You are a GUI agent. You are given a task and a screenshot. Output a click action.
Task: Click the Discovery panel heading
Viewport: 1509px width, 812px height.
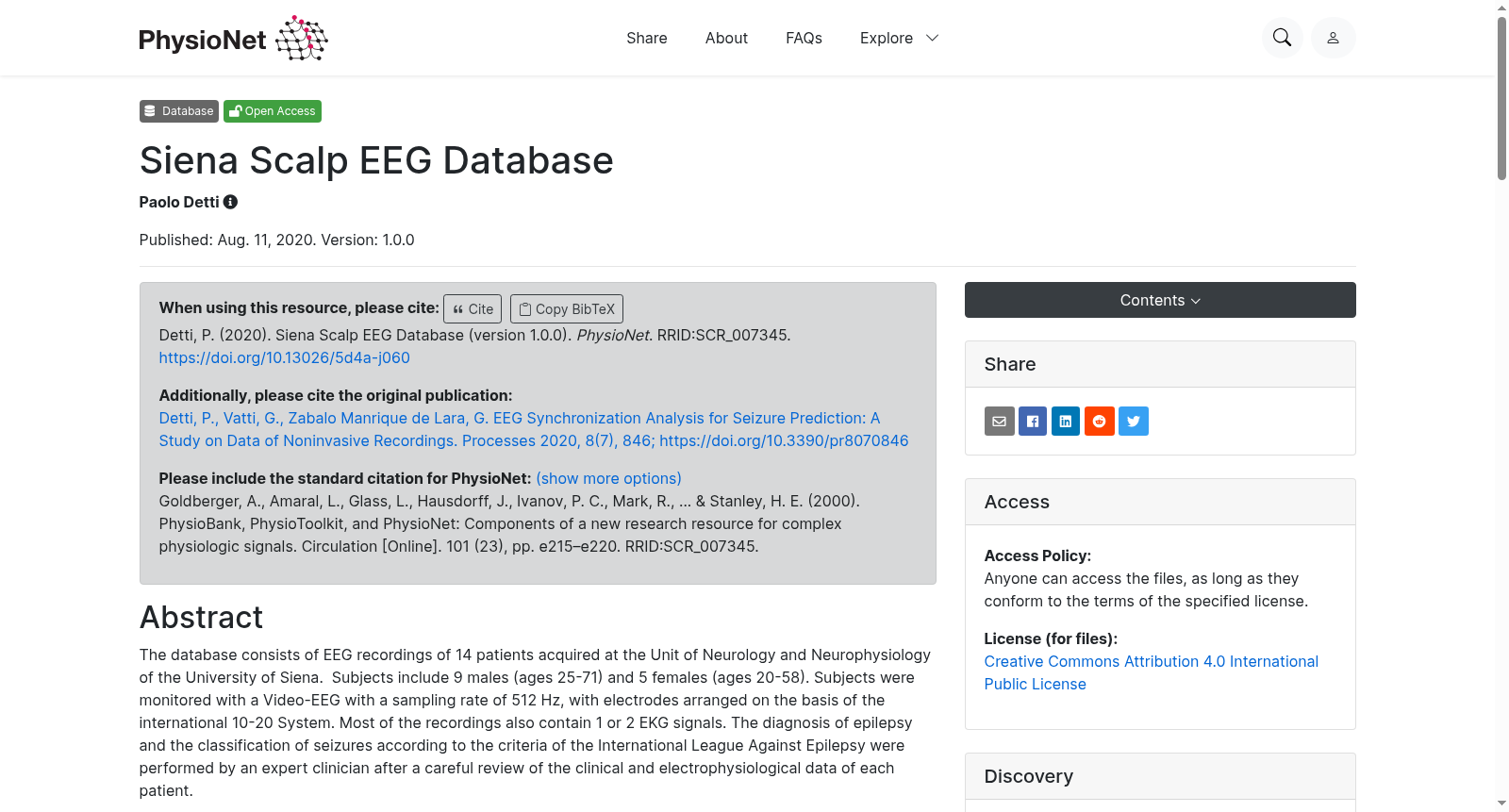[1029, 776]
